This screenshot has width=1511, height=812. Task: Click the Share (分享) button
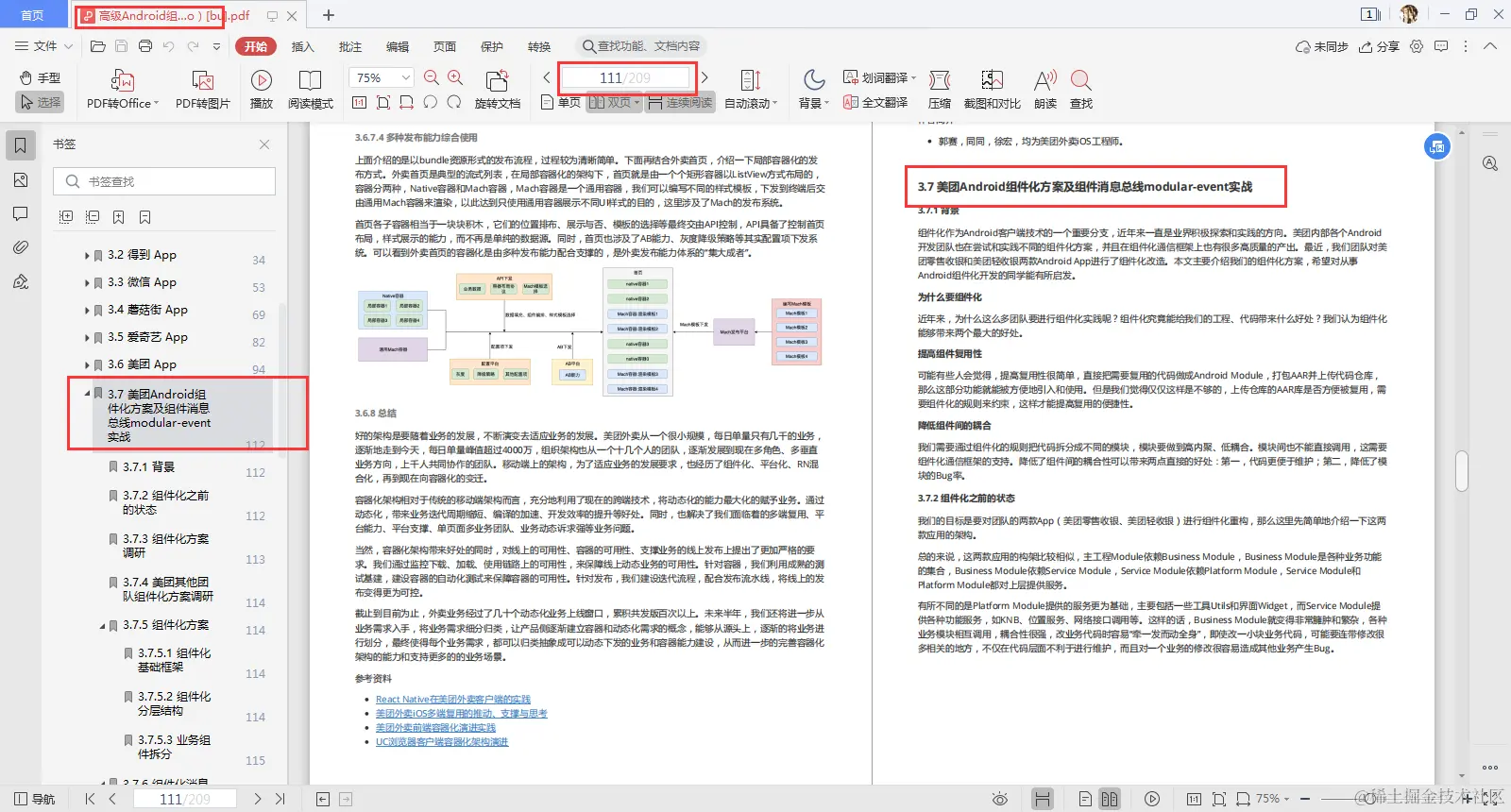(1379, 46)
